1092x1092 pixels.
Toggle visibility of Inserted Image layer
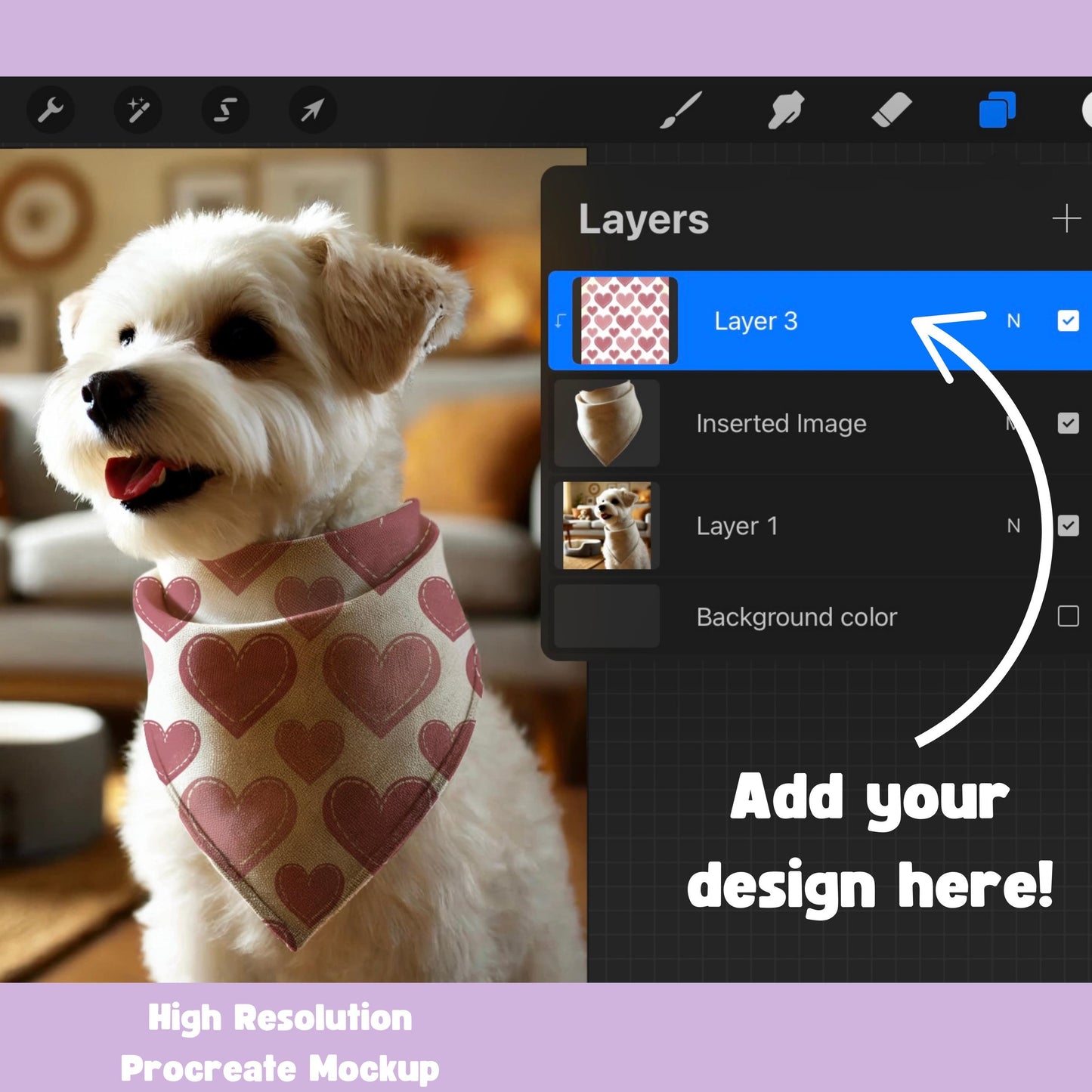tap(1068, 423)
